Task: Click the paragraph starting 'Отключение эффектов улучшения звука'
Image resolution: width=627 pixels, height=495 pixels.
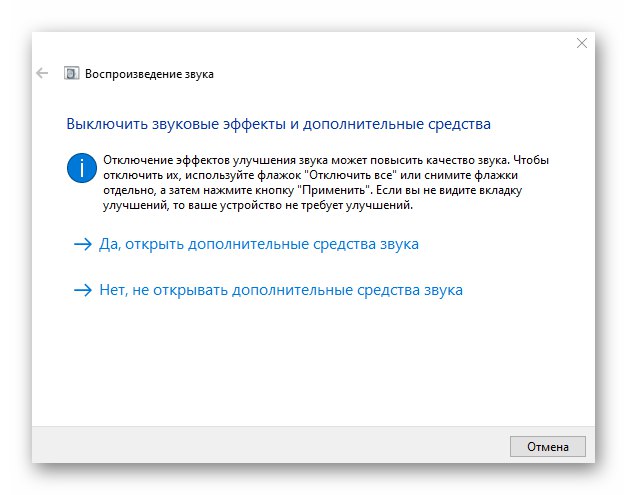Action: coord(326,183)
